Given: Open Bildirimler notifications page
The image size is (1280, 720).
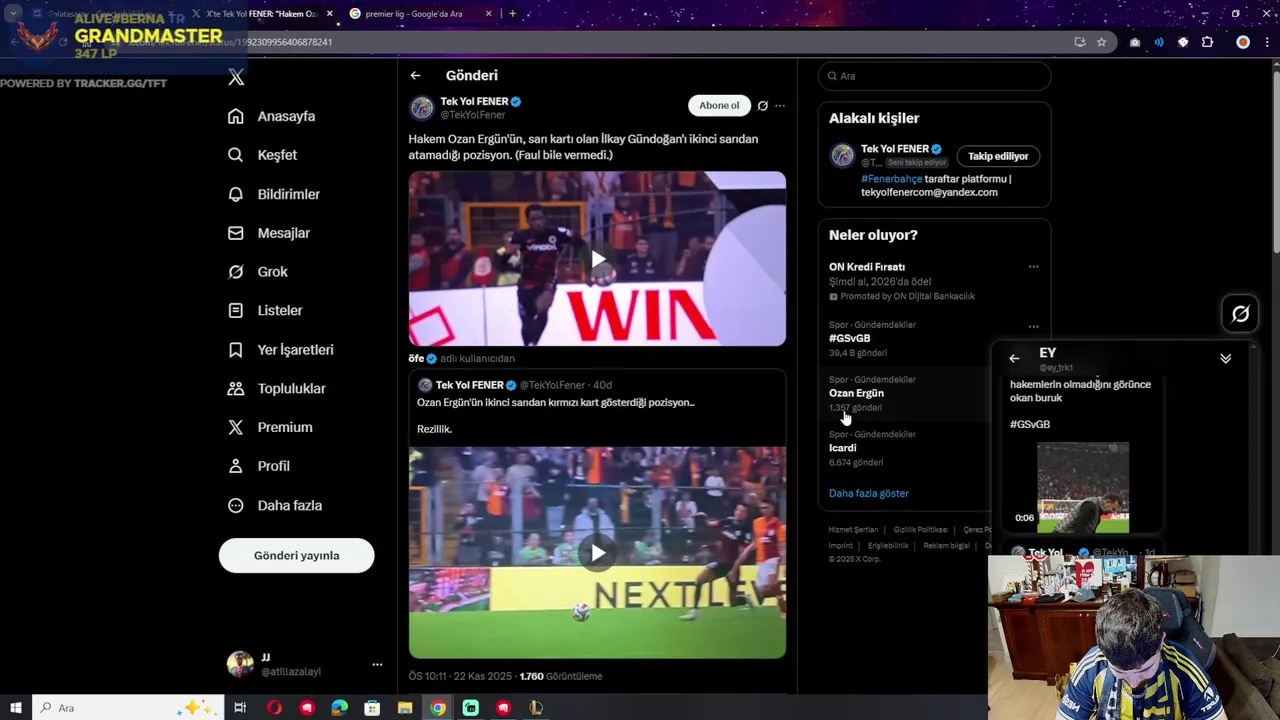Looking at the screenshot, I should click(x=273, y=194).
